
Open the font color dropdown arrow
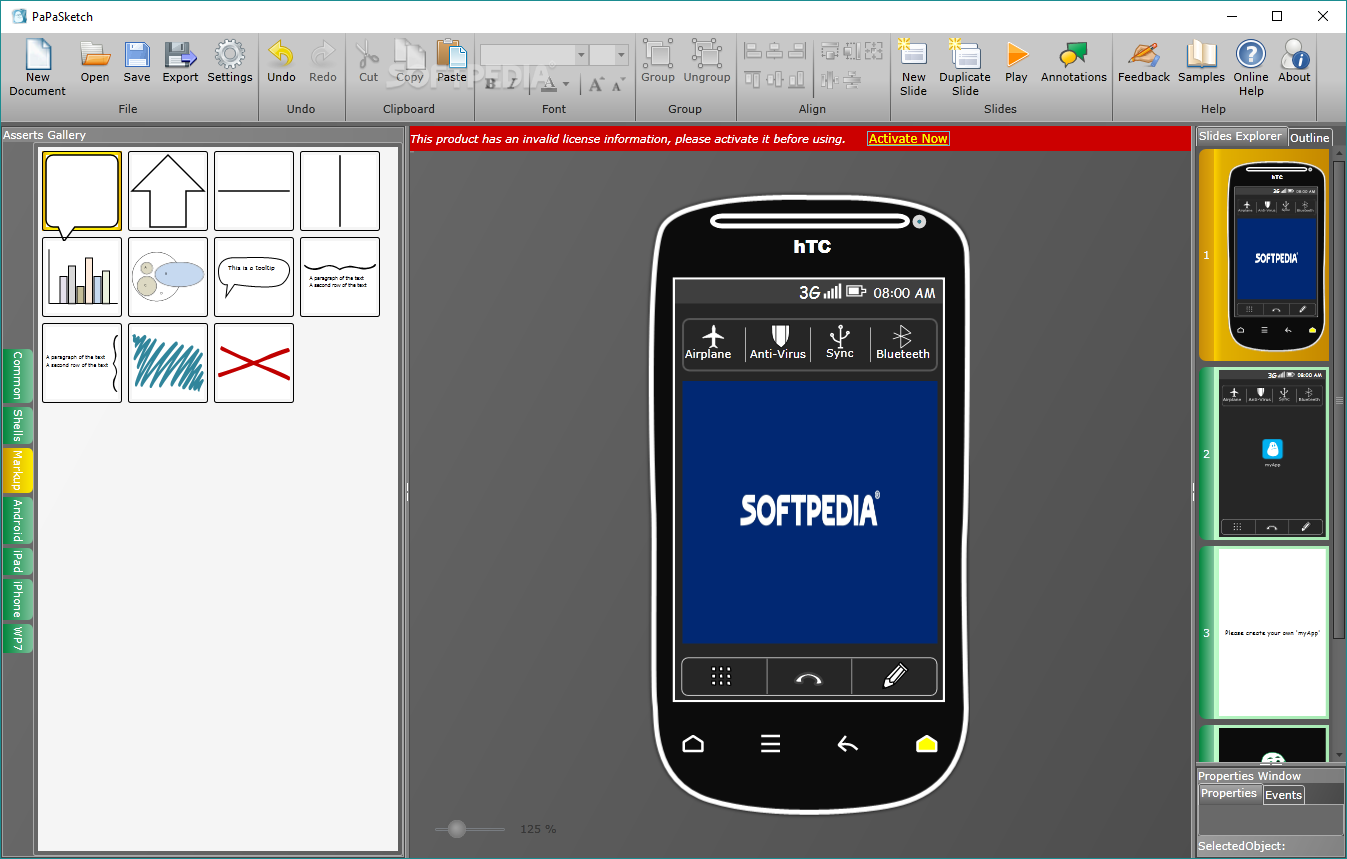coord(566,85)
